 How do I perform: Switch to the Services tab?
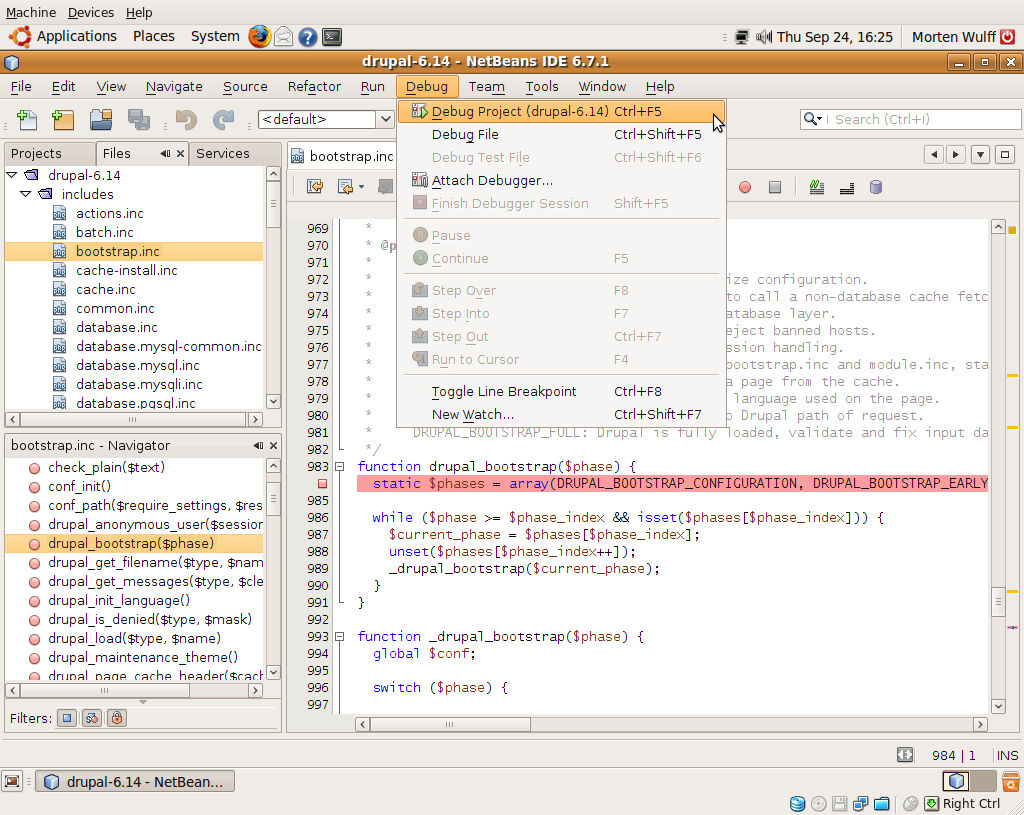(x=223, y=153)
